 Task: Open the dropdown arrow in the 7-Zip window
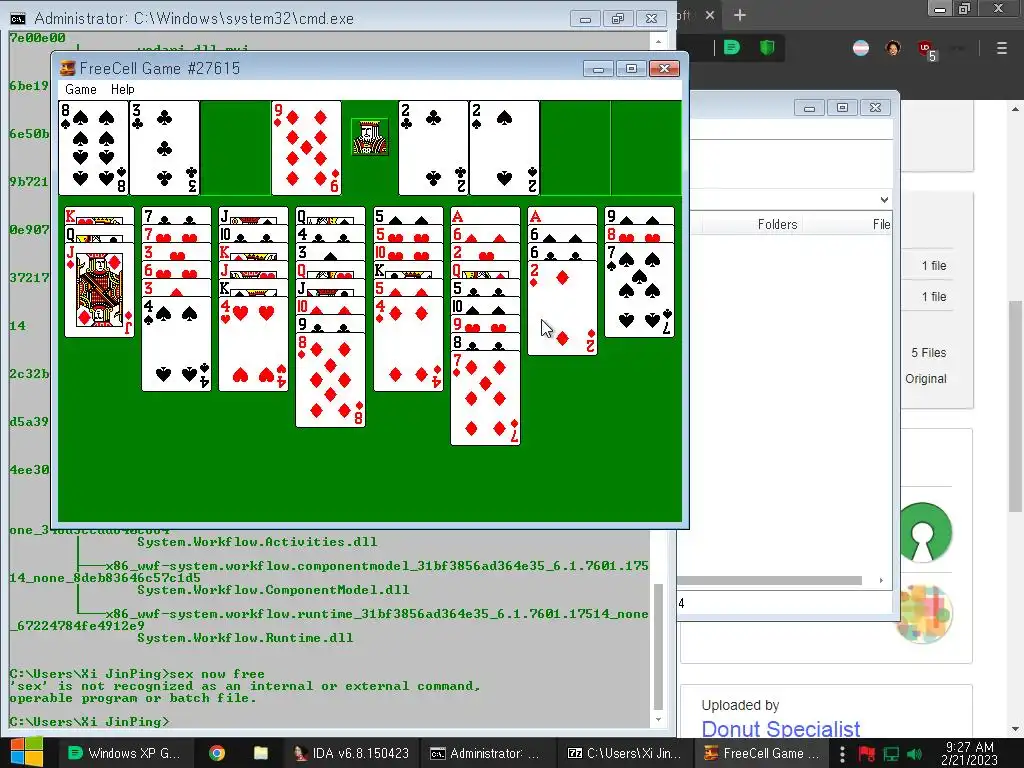(884, 200)
